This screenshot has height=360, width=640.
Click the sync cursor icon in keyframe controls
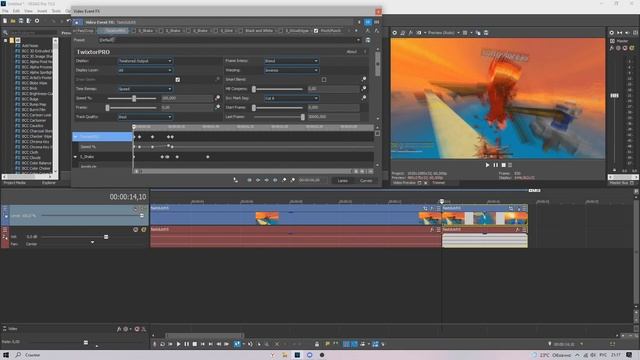click(236, 180)
